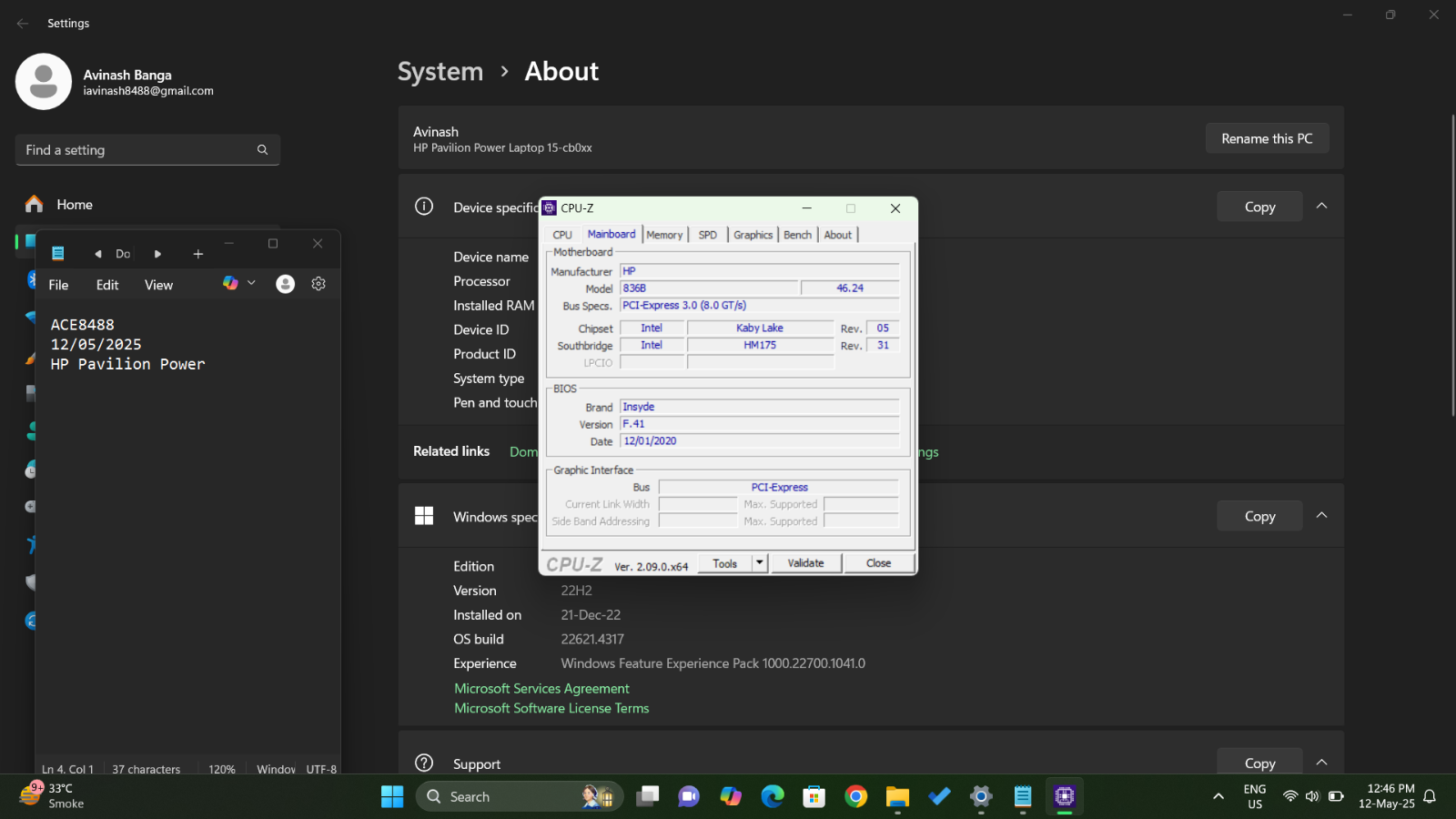This screenshot has height=819, width=1456.
Task: Click the Settings back arrow
Action: (x=23, y=23)
